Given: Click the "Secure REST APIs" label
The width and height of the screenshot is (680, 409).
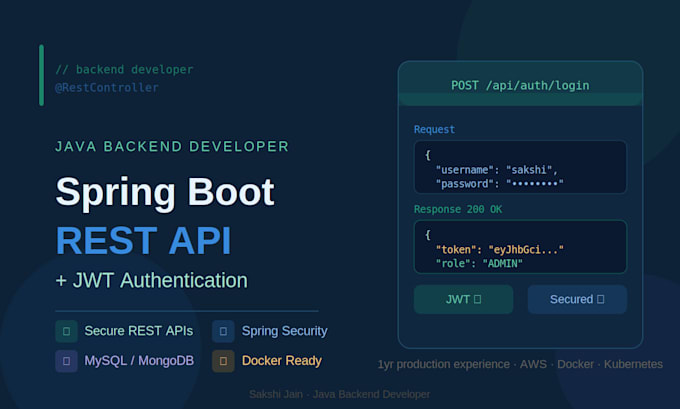Looking at the screenshot, I should point(139,331).
